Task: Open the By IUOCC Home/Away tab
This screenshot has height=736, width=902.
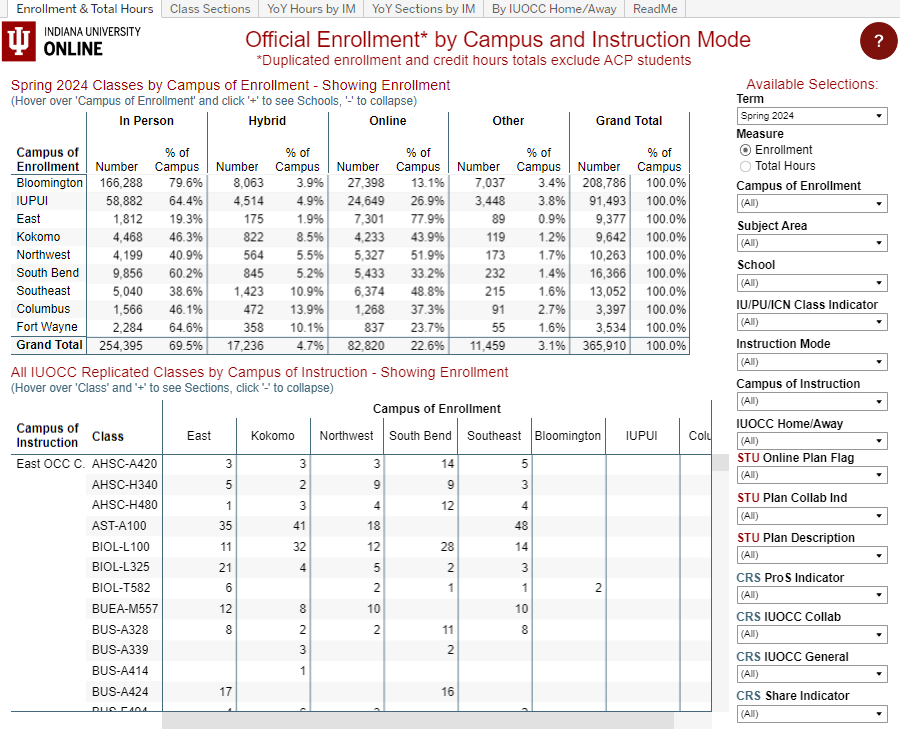Action: 553,9
